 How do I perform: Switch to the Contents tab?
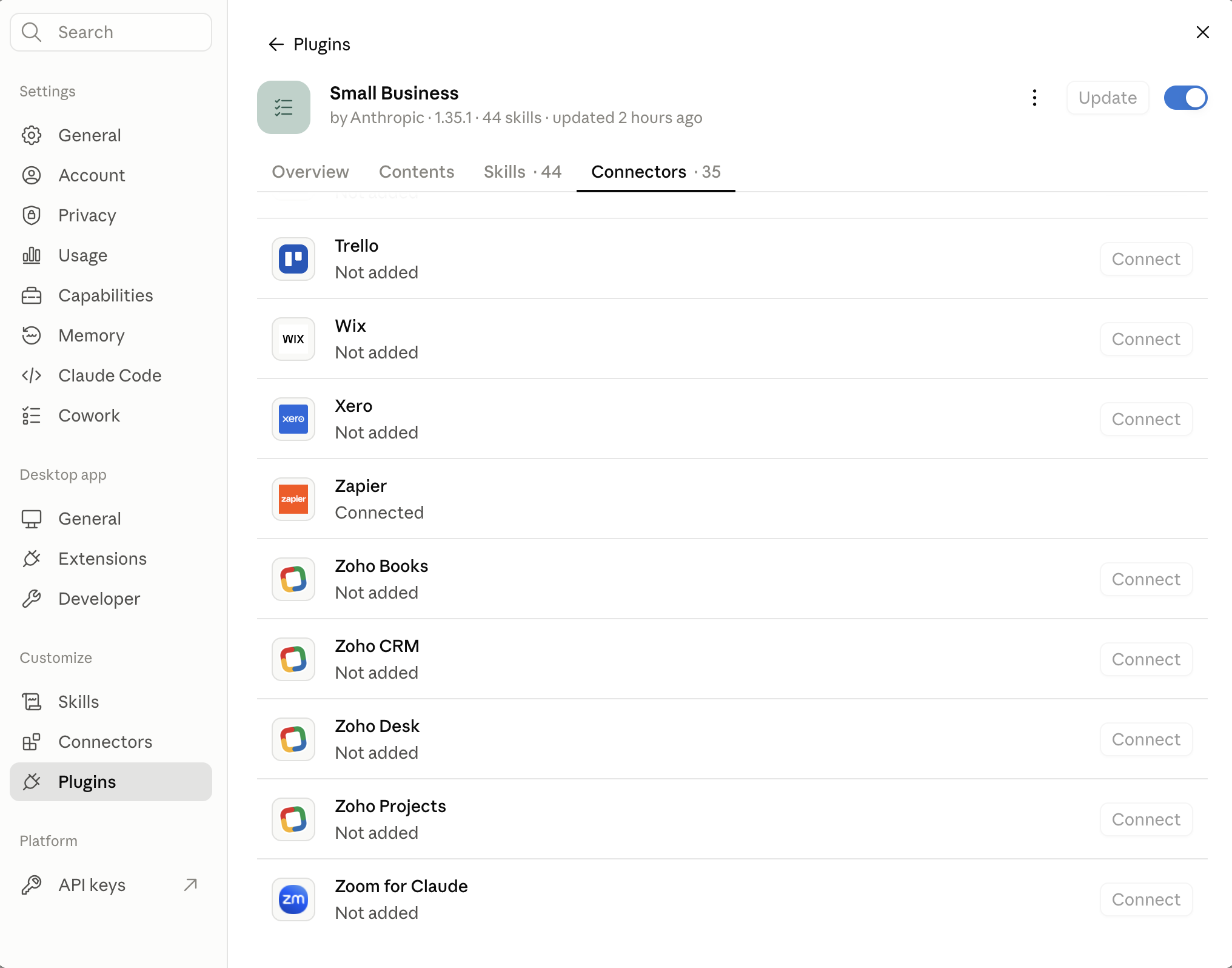click(417, 172)
